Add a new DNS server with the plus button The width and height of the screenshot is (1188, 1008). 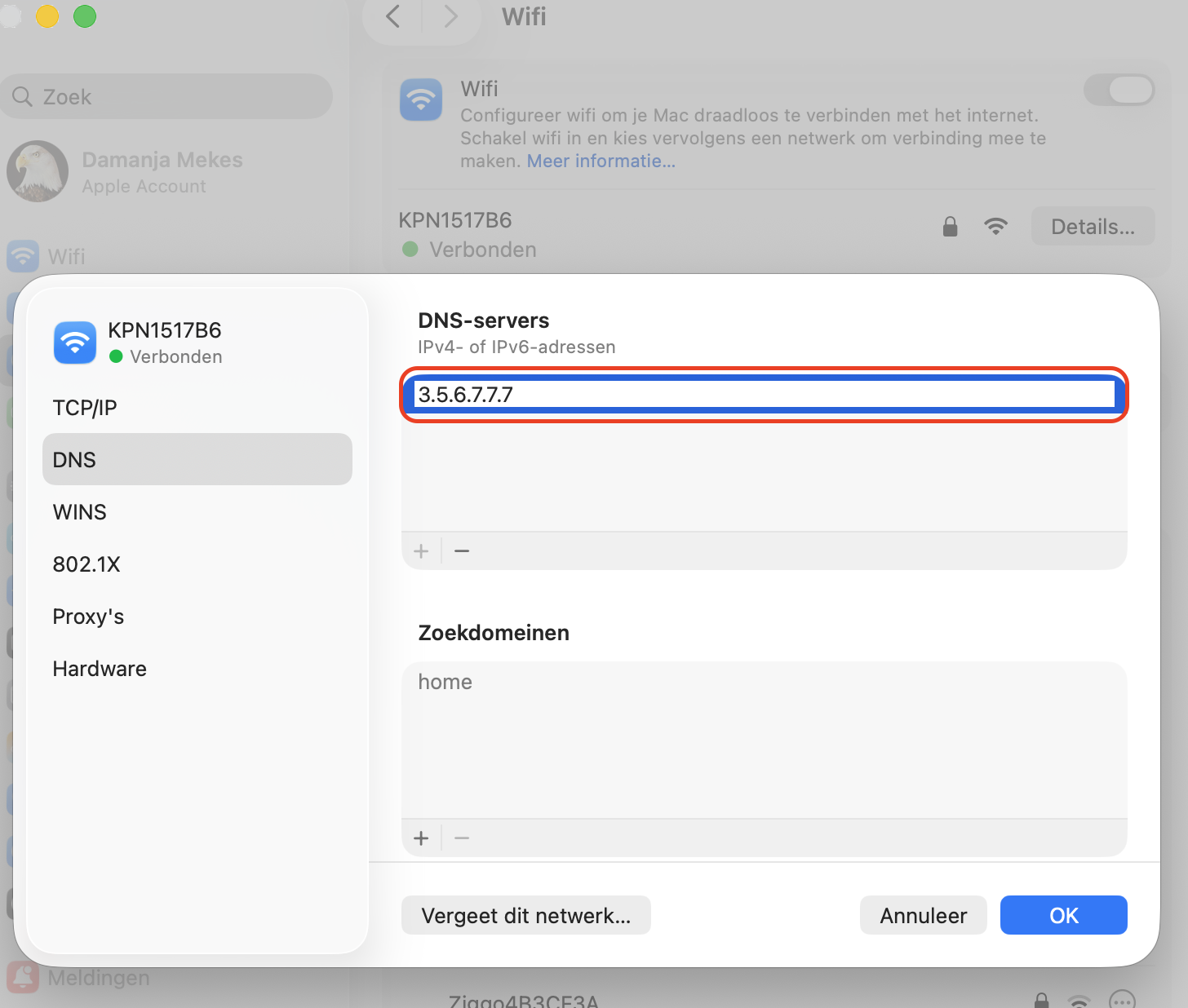(x=421, y=550)
